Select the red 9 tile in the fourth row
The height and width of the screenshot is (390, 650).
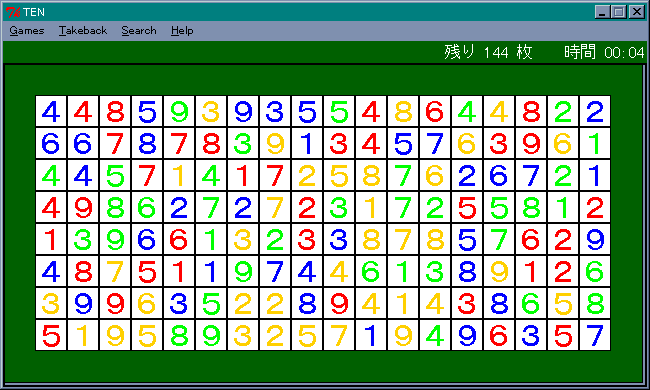pyautogui.click(x=83, y=207)
